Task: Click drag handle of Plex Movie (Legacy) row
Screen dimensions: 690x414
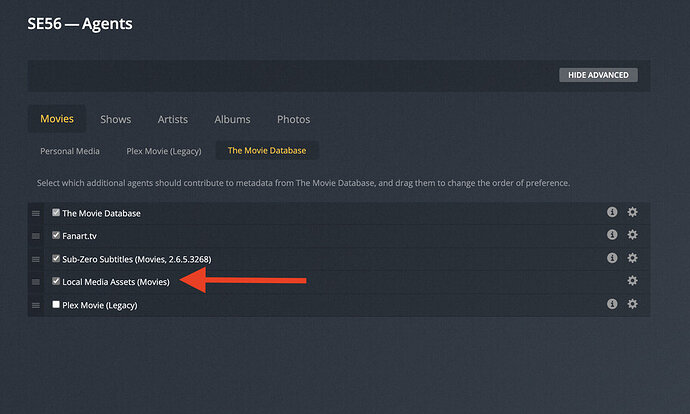Action: pyautogui.click(x=36, y=305)
